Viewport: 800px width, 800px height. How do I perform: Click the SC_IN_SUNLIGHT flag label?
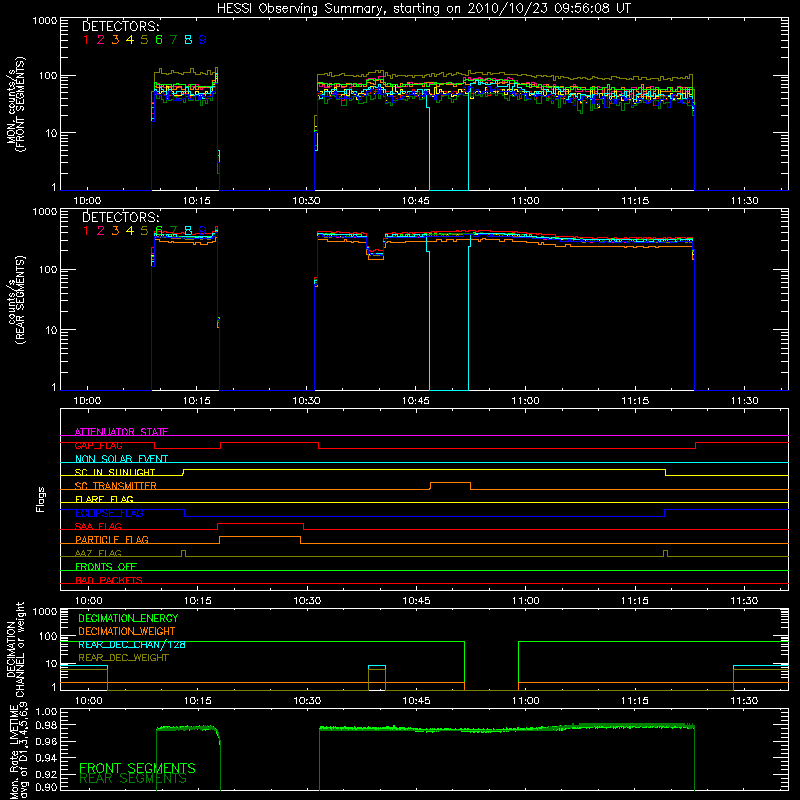(115, 472)
